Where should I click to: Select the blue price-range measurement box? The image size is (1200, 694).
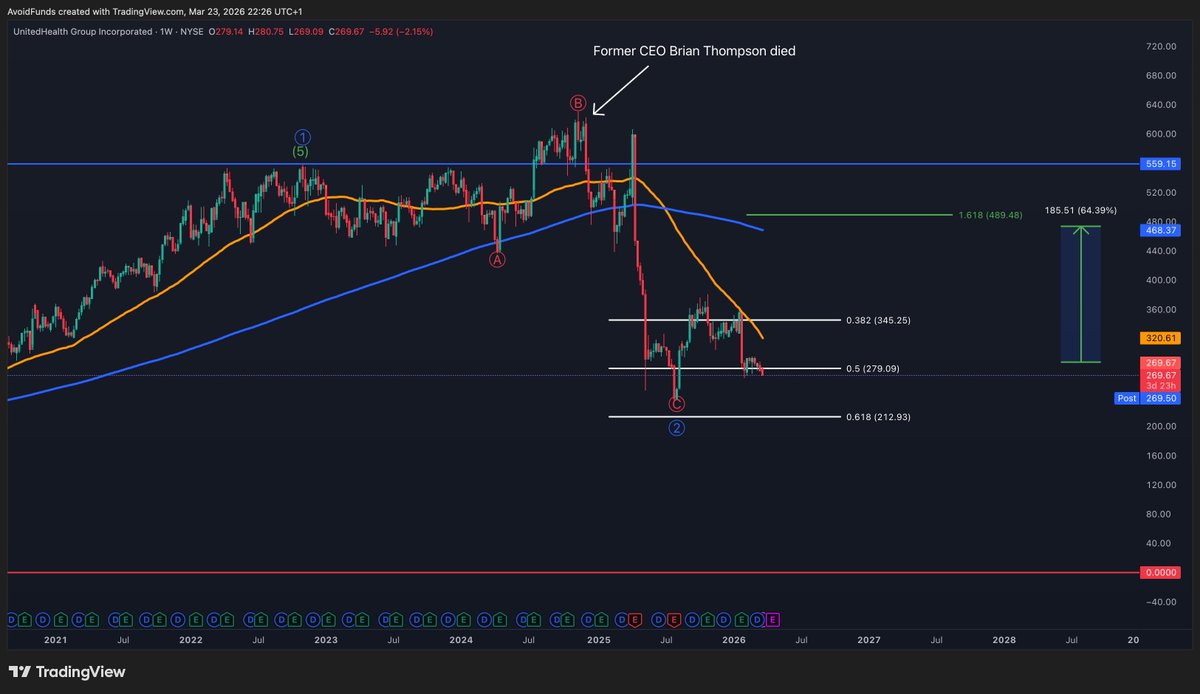tap(1081, 294)
